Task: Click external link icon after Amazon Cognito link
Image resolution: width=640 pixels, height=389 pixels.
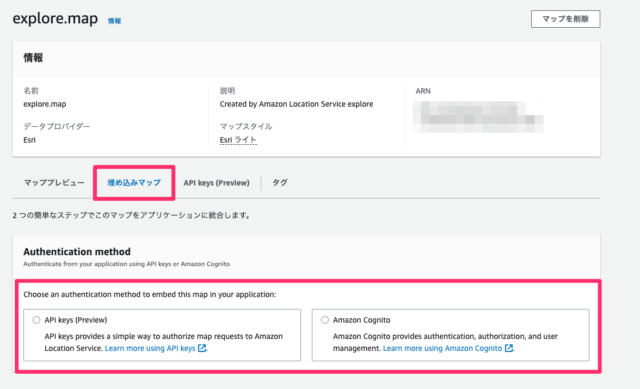Action: (x=509, y=348)
